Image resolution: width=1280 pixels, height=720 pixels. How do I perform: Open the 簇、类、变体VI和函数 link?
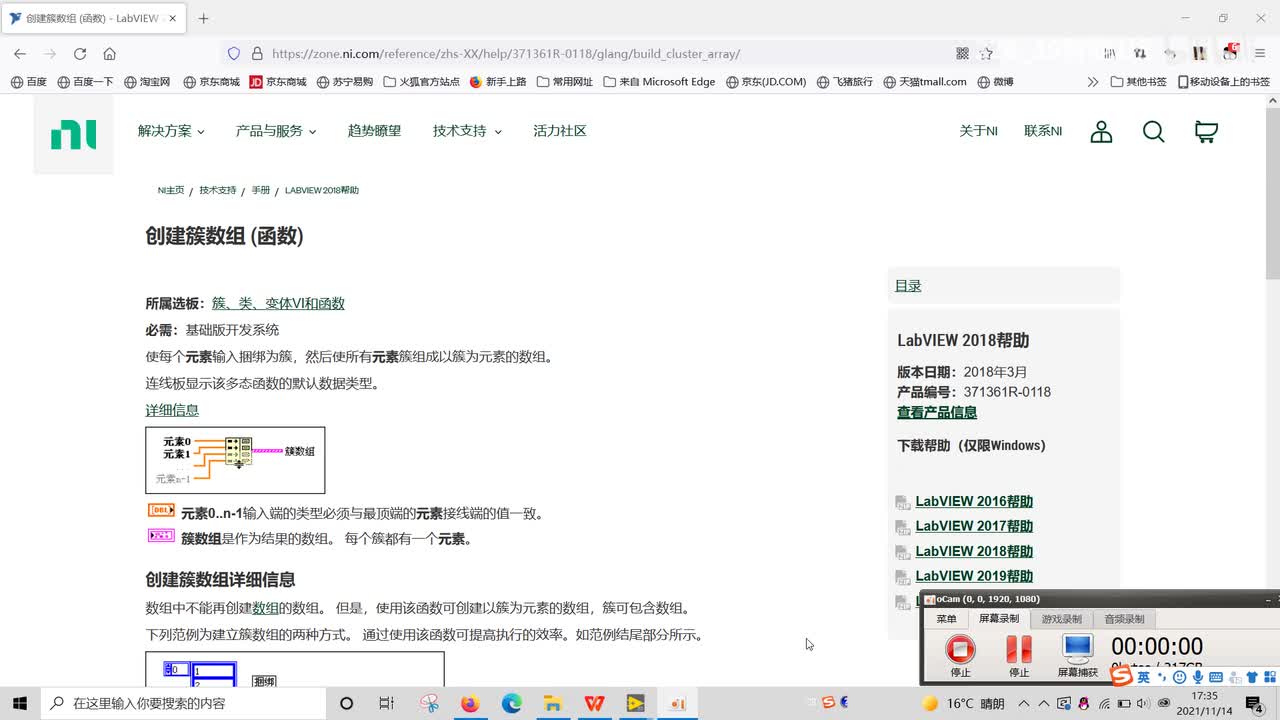pos(278,303)
